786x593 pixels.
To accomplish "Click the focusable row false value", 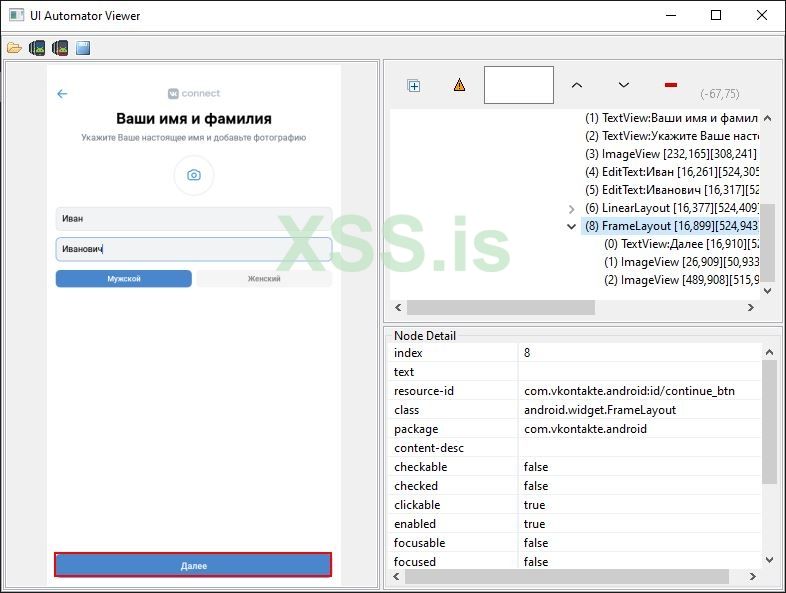I will coord(536,543).
